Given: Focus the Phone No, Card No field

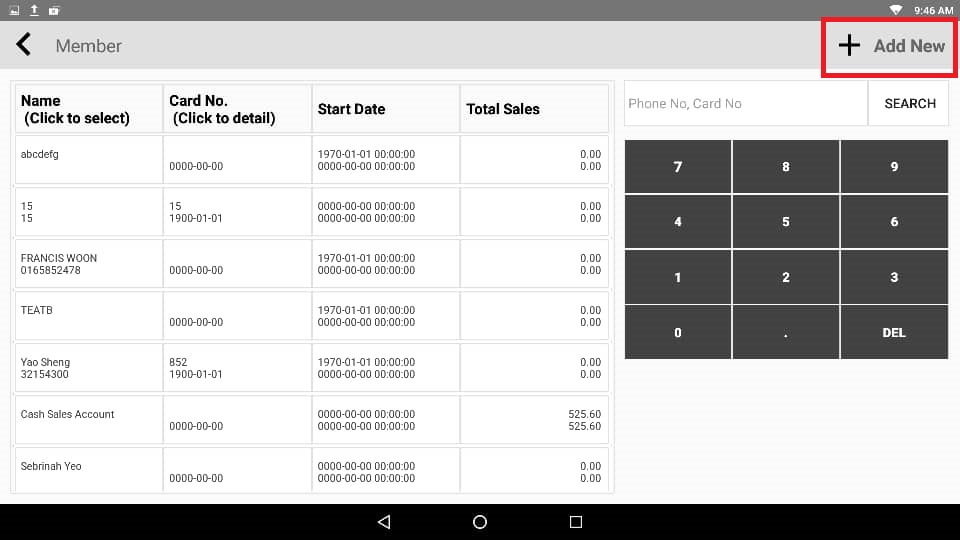Looking at the screenshot, I should coord(745,103).
